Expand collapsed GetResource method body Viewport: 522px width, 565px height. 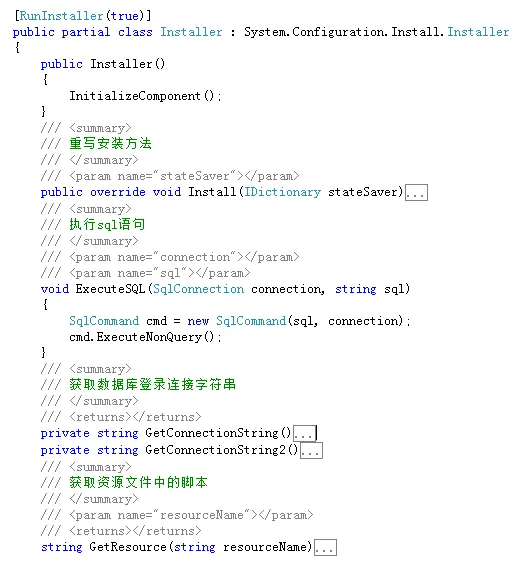pyautogui.click(x=325, y=547)
